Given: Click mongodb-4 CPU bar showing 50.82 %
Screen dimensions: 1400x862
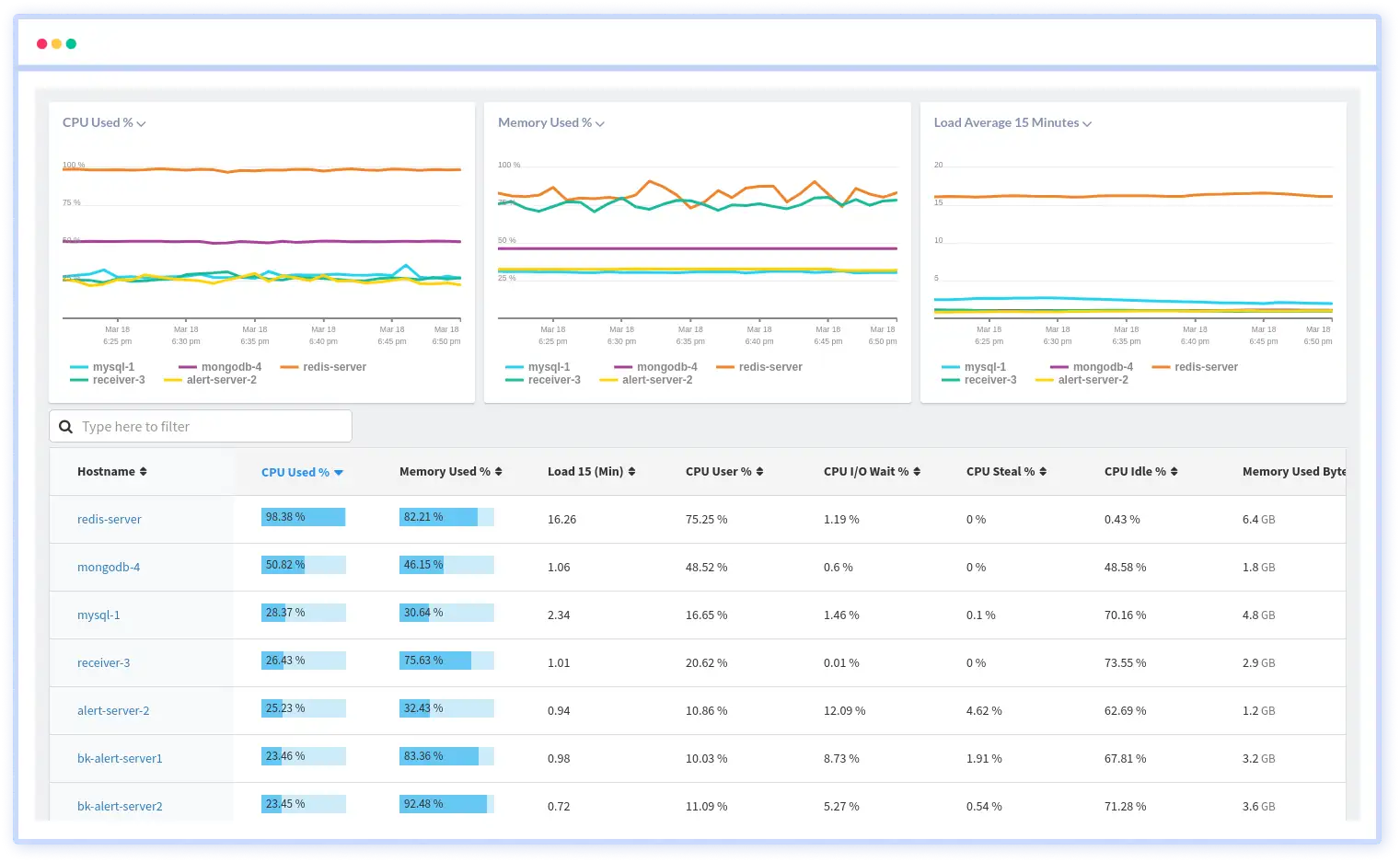Looking at the screenshot, I should pyautogui.click(x=304, y=565).
